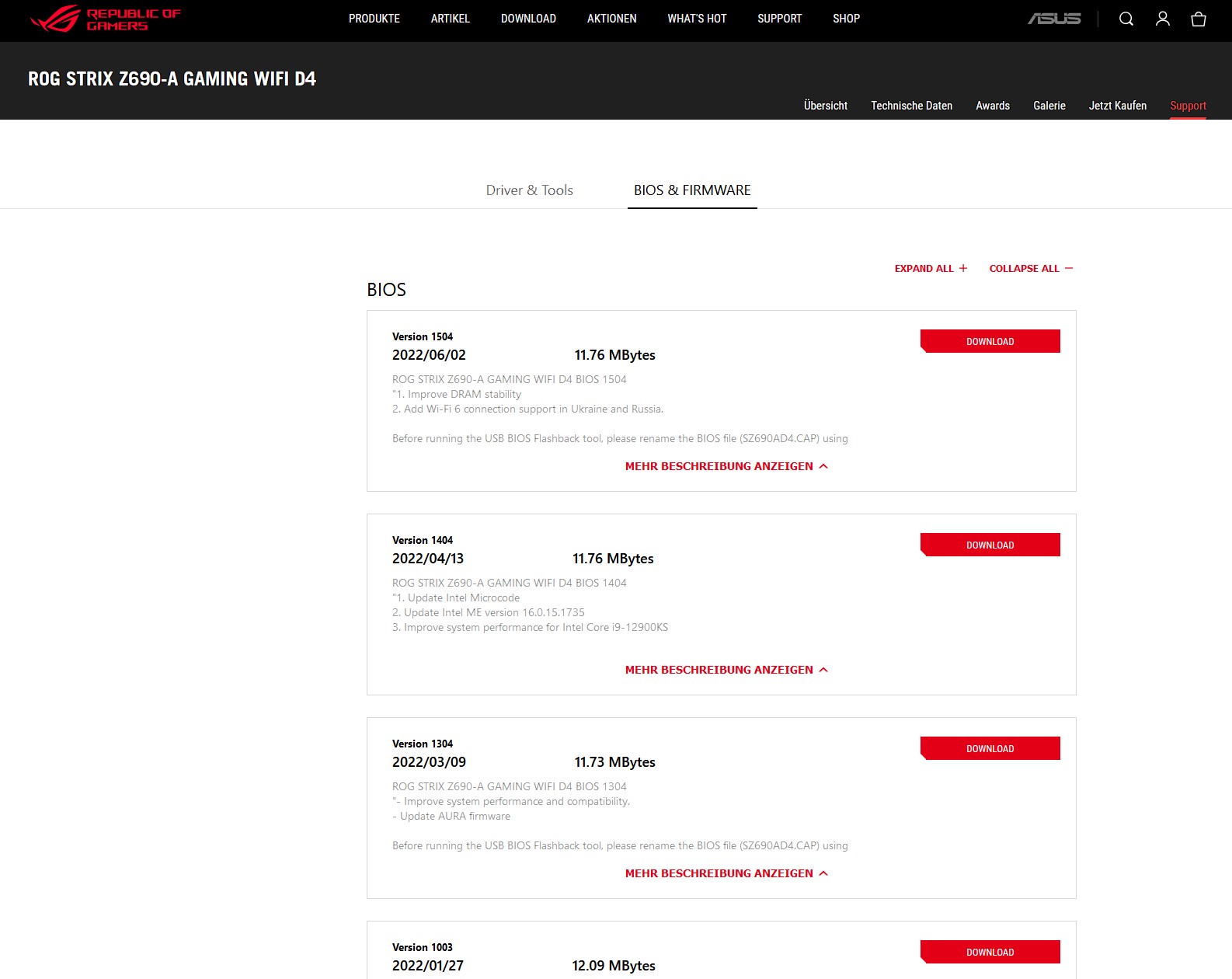Image resolution: width=1232 pixels, height=979 pixels.
Task: Download BIOS version 1404
Action: (990, 545)
